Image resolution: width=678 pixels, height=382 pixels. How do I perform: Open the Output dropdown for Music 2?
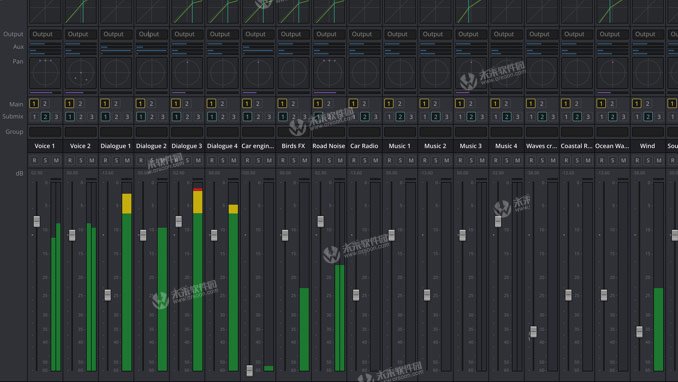click(x=435, y=34)
